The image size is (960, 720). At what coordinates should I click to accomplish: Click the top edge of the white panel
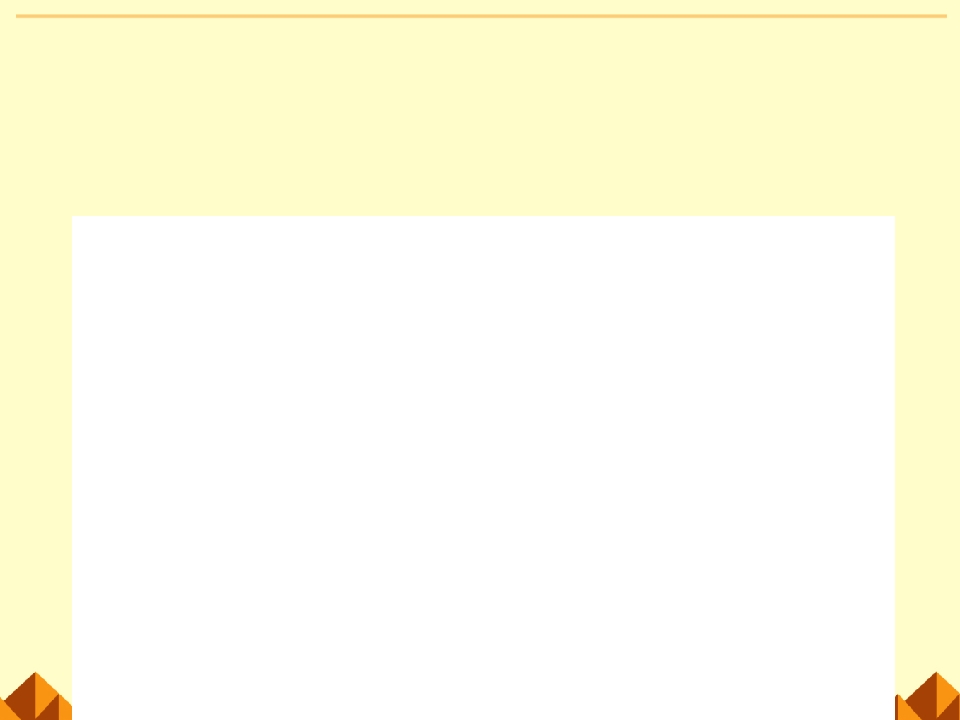(x=484, y=216)
